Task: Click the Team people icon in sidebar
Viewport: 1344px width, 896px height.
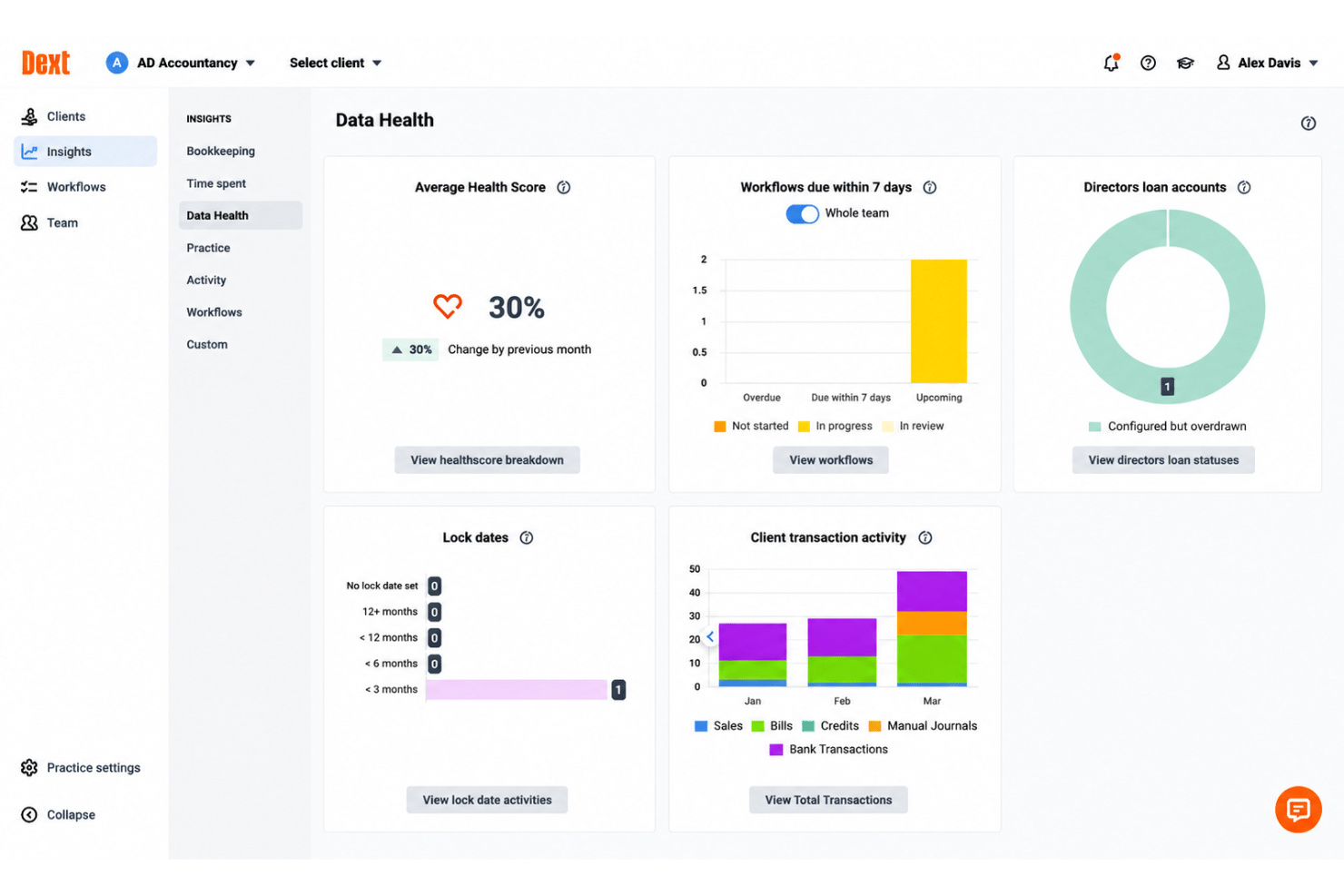Action: click(x=29, y=222)
